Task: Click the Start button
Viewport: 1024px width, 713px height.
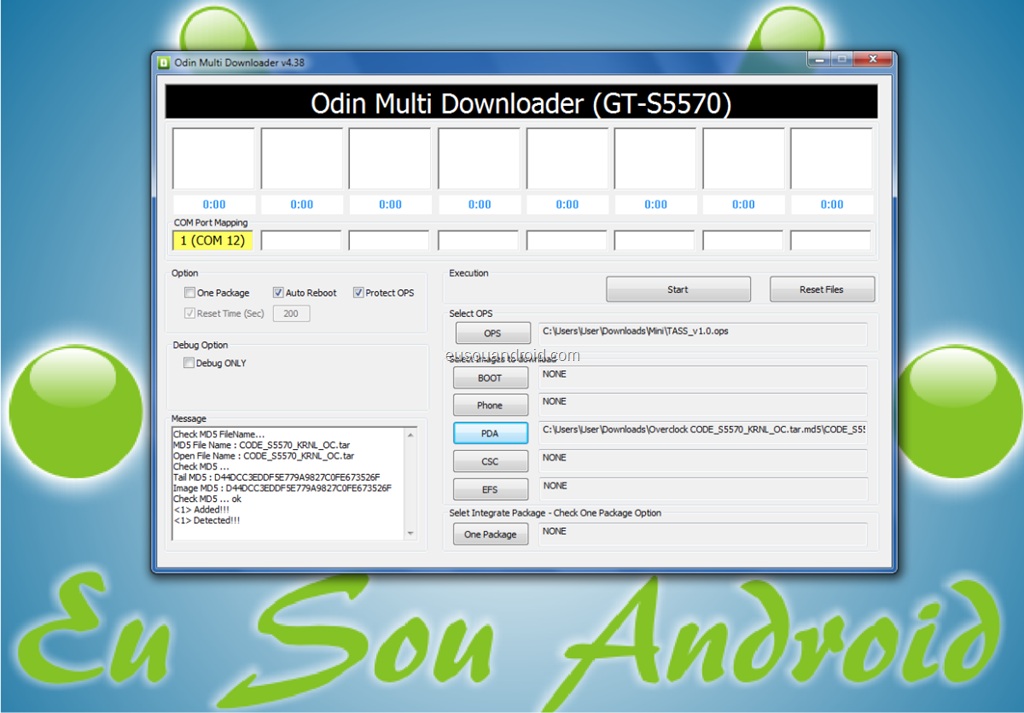Action: 678,289
